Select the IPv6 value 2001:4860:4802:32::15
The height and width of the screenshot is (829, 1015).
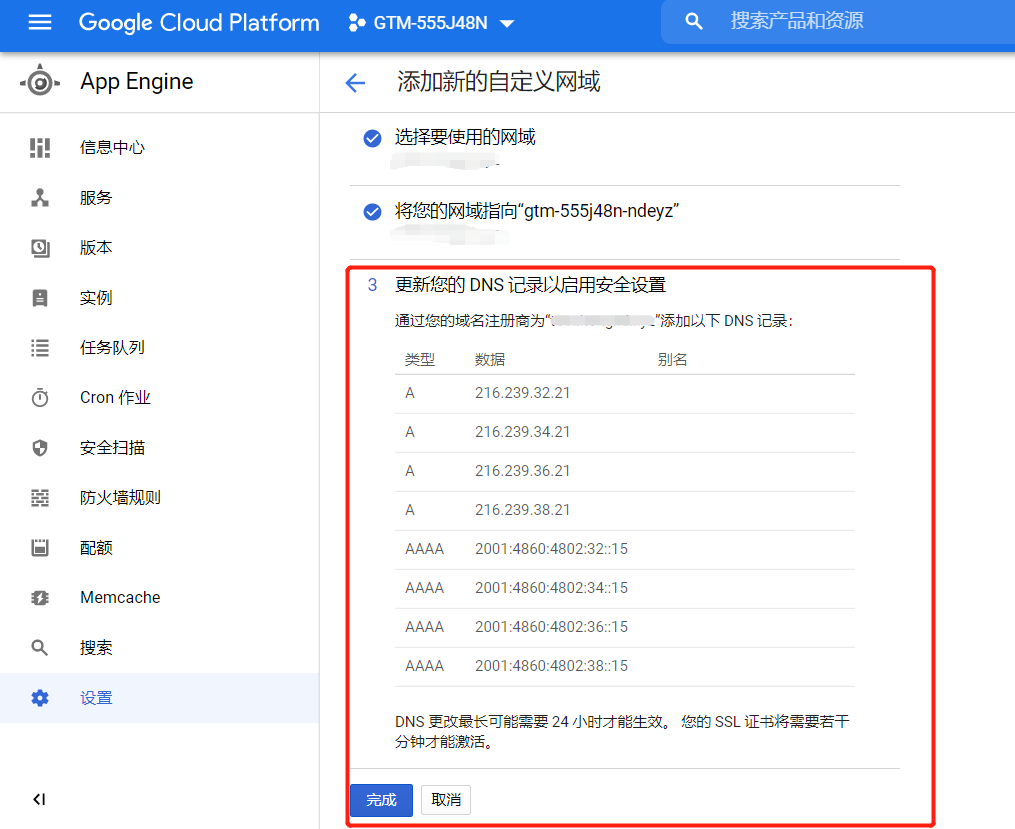click(552, 549)
